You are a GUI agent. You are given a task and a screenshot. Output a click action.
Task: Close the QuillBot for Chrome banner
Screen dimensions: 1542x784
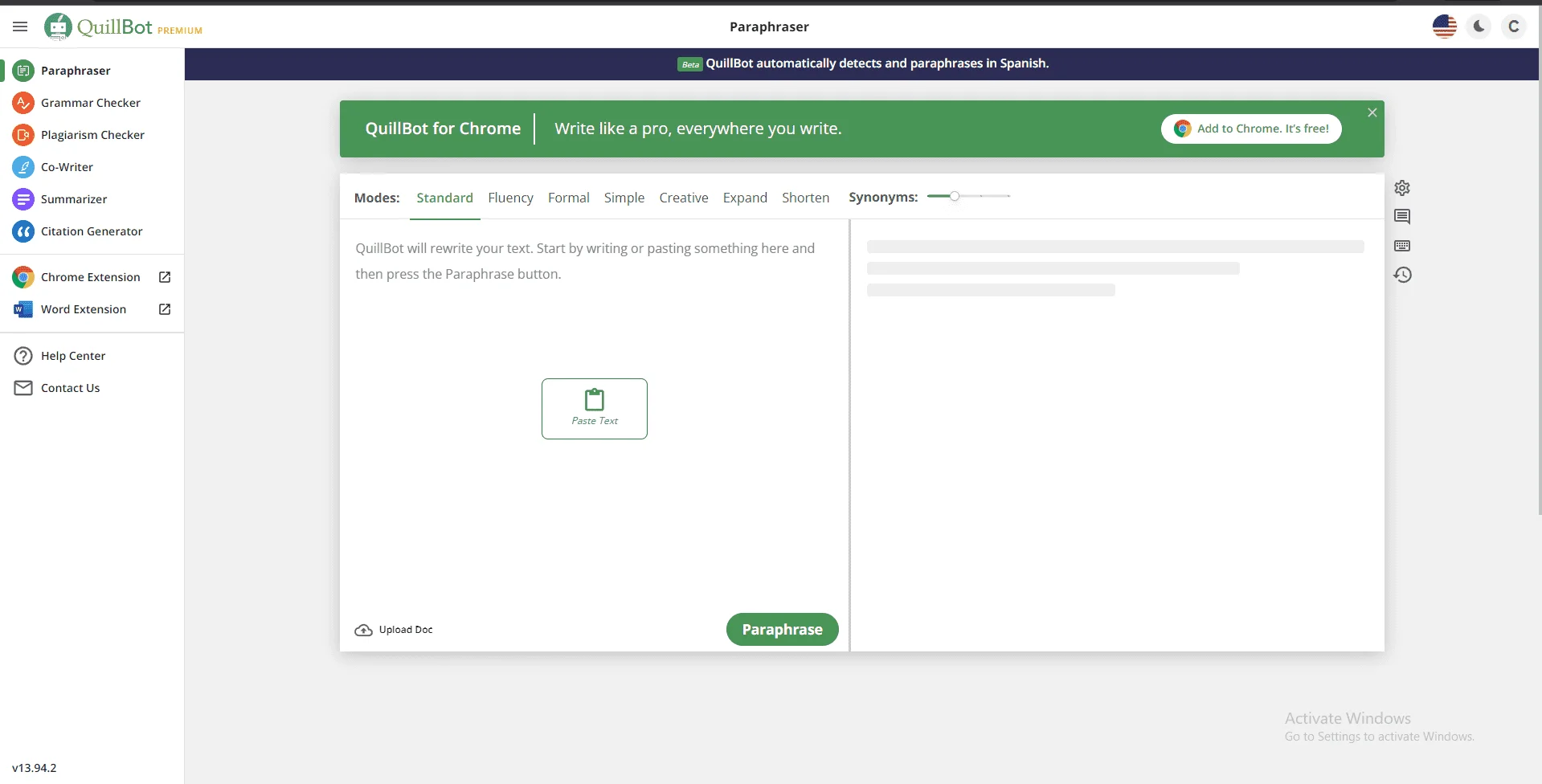[1372, 112]
